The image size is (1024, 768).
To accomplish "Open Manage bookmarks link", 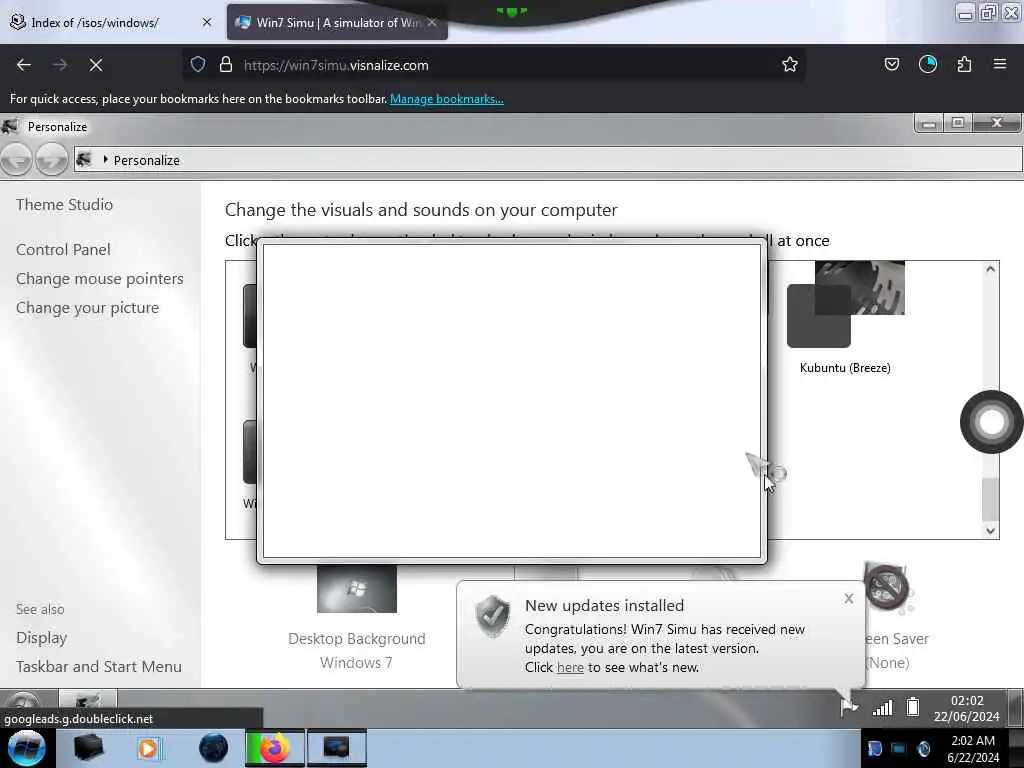I will [x=447, y=99].
